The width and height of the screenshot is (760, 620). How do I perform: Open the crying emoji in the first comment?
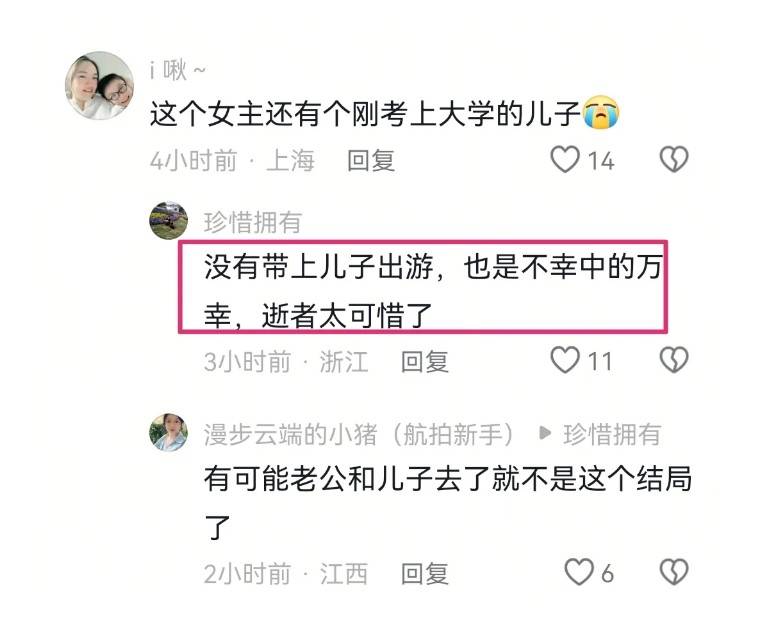(601, 112)
